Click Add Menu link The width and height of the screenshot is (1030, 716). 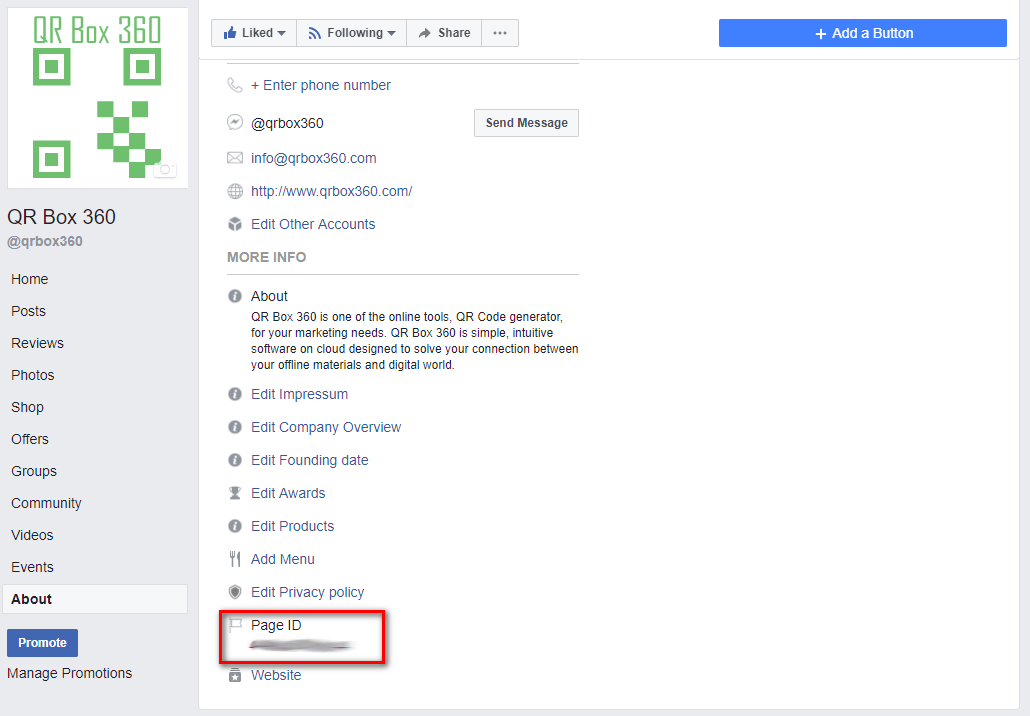coord(282,559)
